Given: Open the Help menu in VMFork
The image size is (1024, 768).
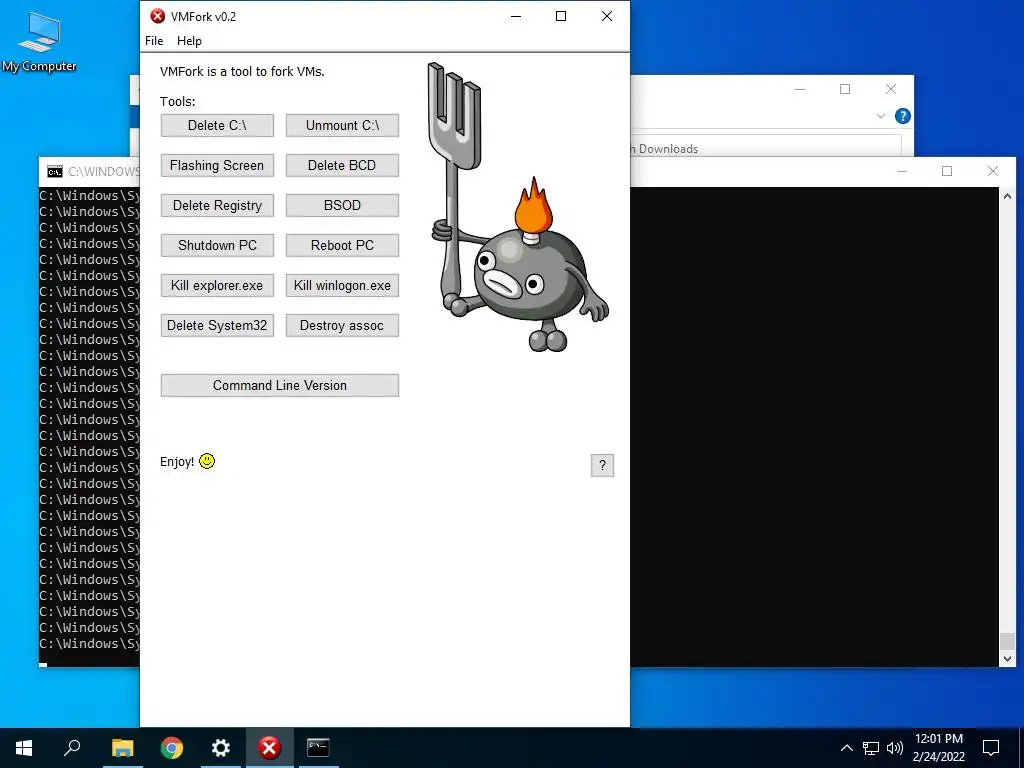Looking at the screenshot, I should coord(189,40).
